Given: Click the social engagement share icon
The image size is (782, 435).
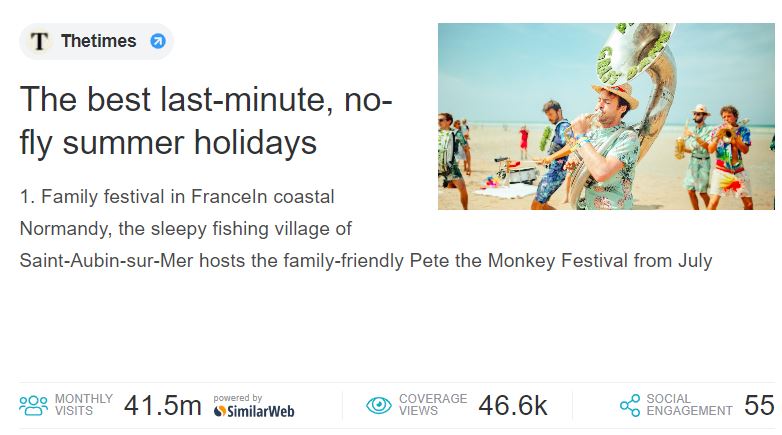Looking at the screenshot, I should [630, 405].
